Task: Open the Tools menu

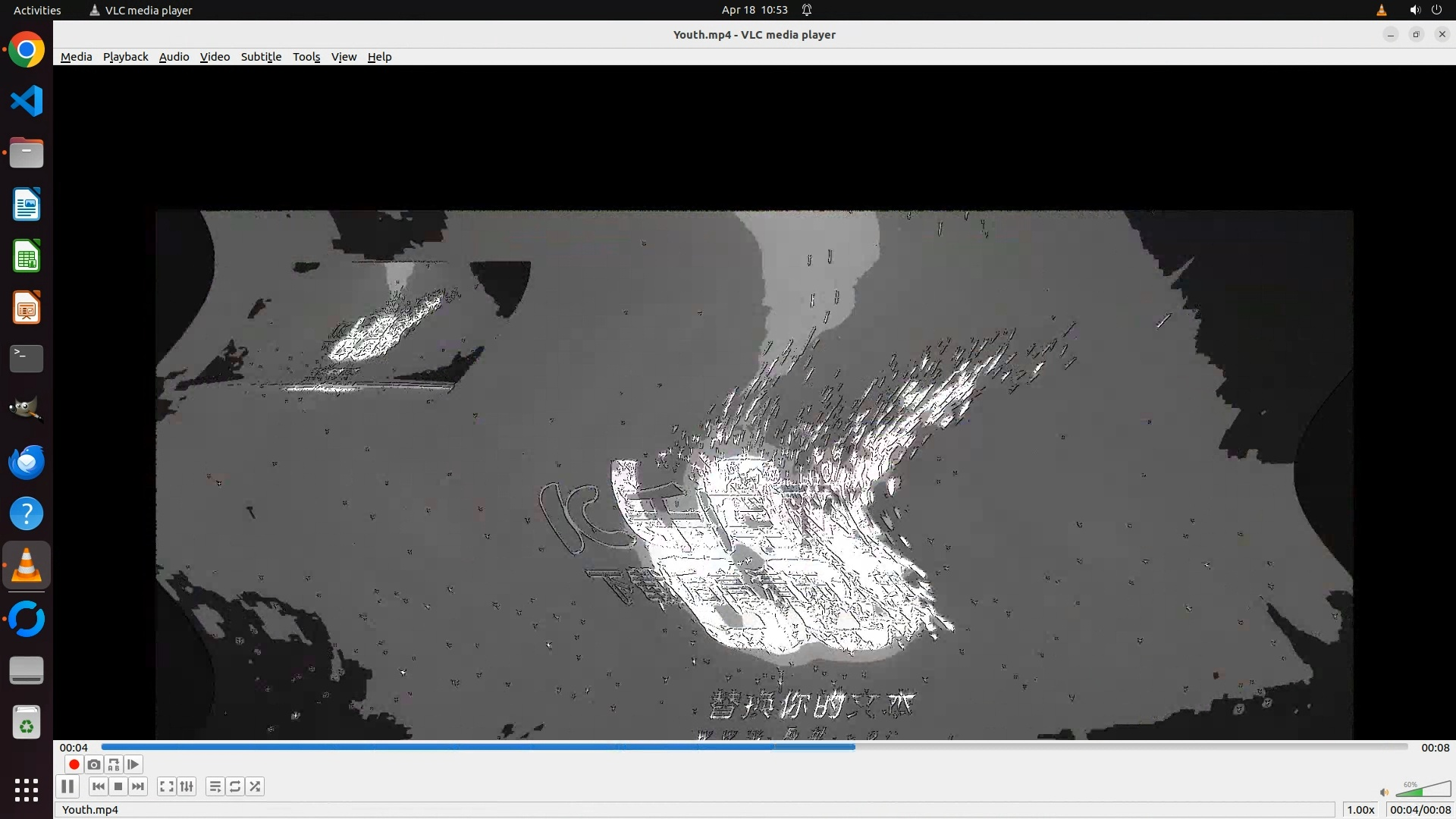Action: point(306,57)
